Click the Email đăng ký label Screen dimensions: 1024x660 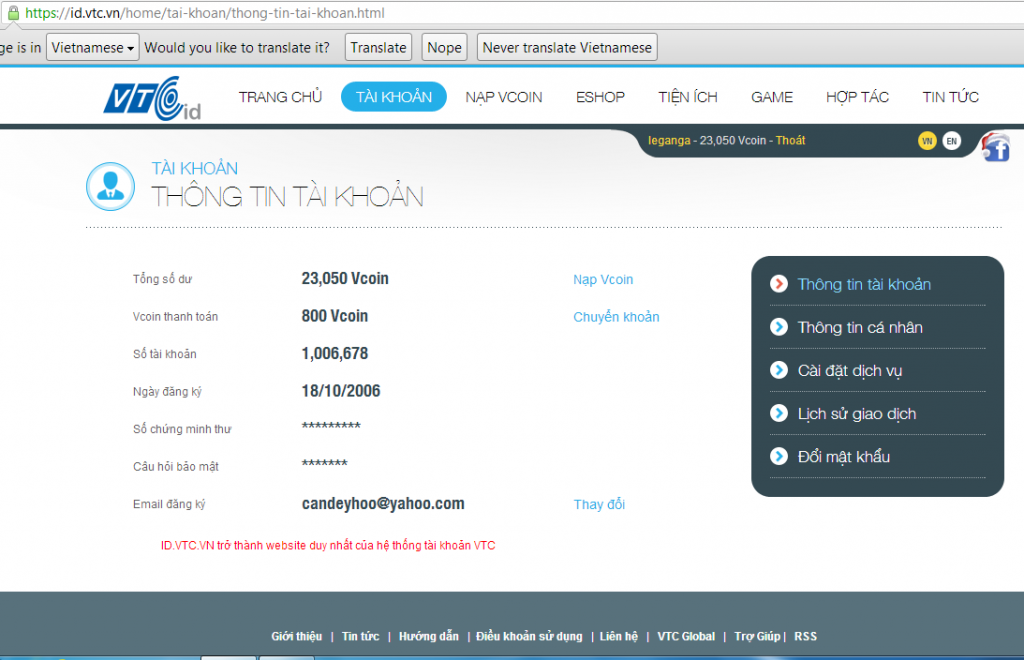click(x=169, y=504)
